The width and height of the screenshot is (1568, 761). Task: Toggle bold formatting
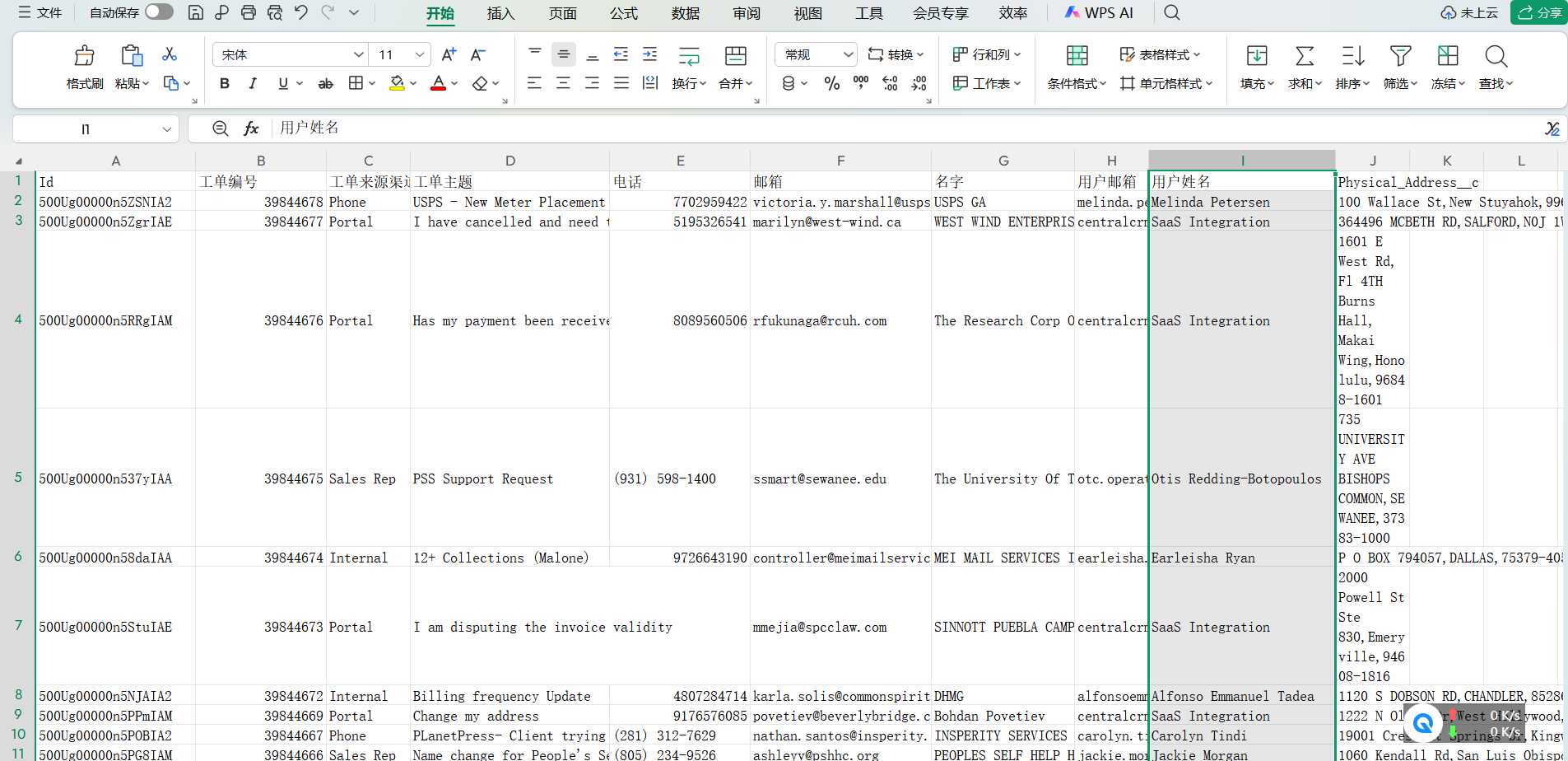(224, 83)
